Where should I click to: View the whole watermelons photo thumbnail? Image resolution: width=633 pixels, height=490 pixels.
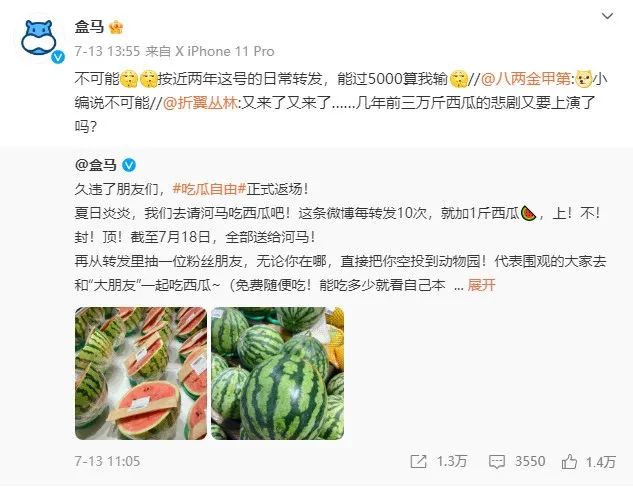[x=277, y=373]
